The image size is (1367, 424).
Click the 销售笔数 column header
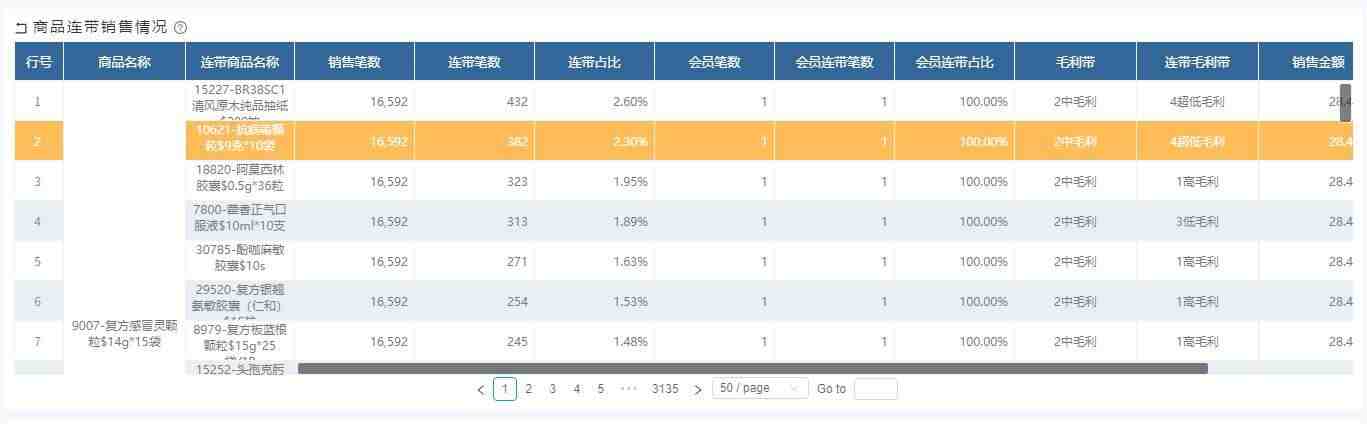click(354, 62)
